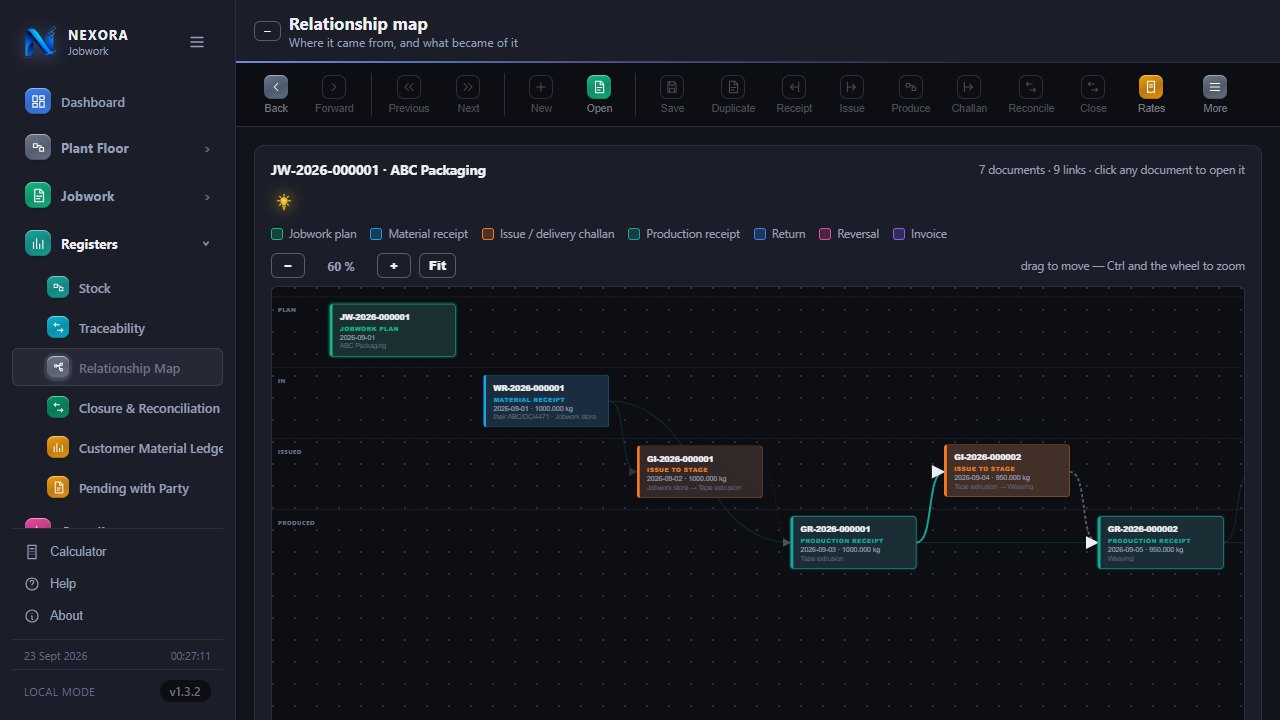Click the Reconcile toolbar icon
1280x720 pixels.
(x=1031, y=87)
